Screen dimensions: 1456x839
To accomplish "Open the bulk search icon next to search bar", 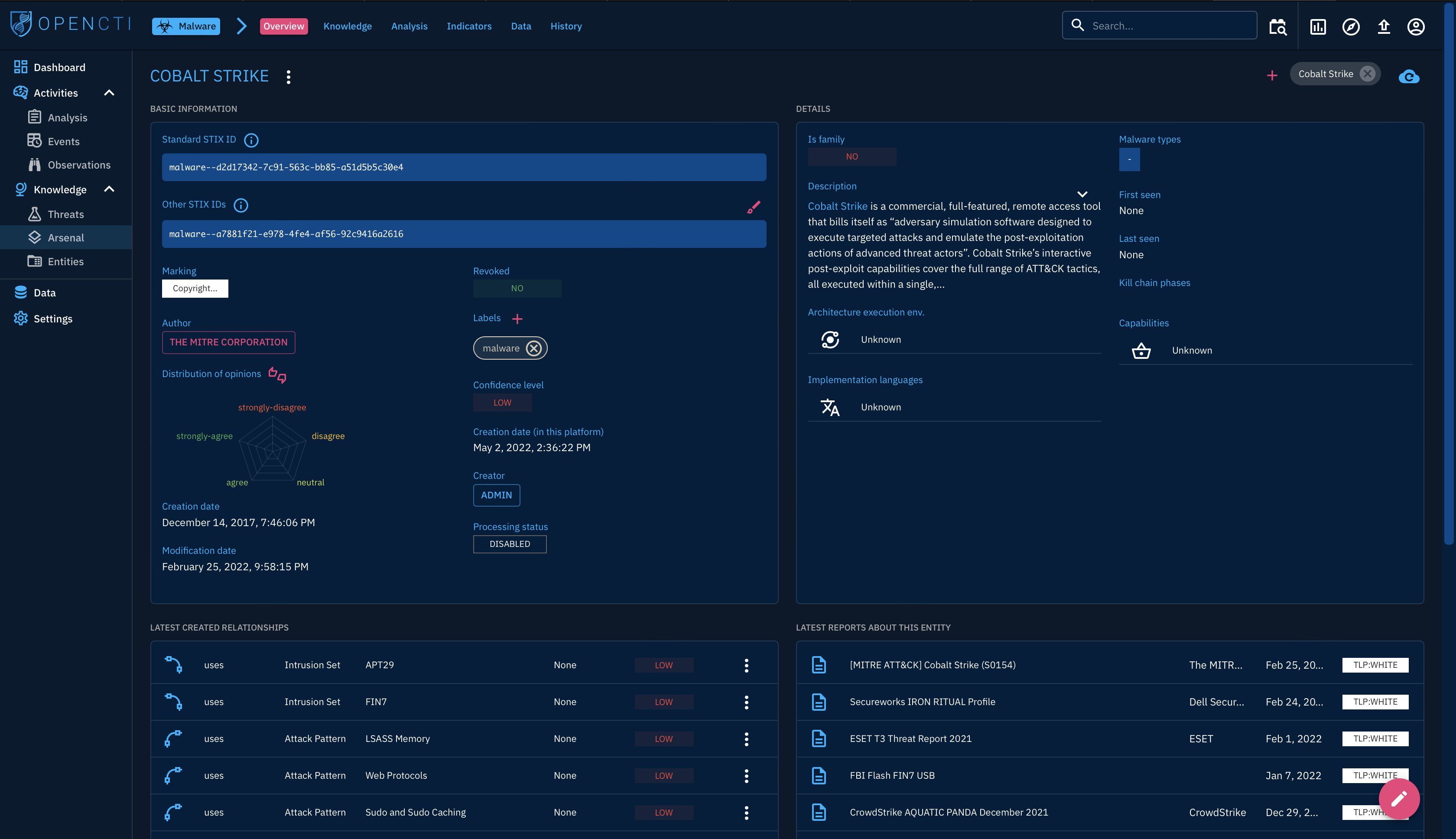I will pyautogui.click(x=1277, y=26).
